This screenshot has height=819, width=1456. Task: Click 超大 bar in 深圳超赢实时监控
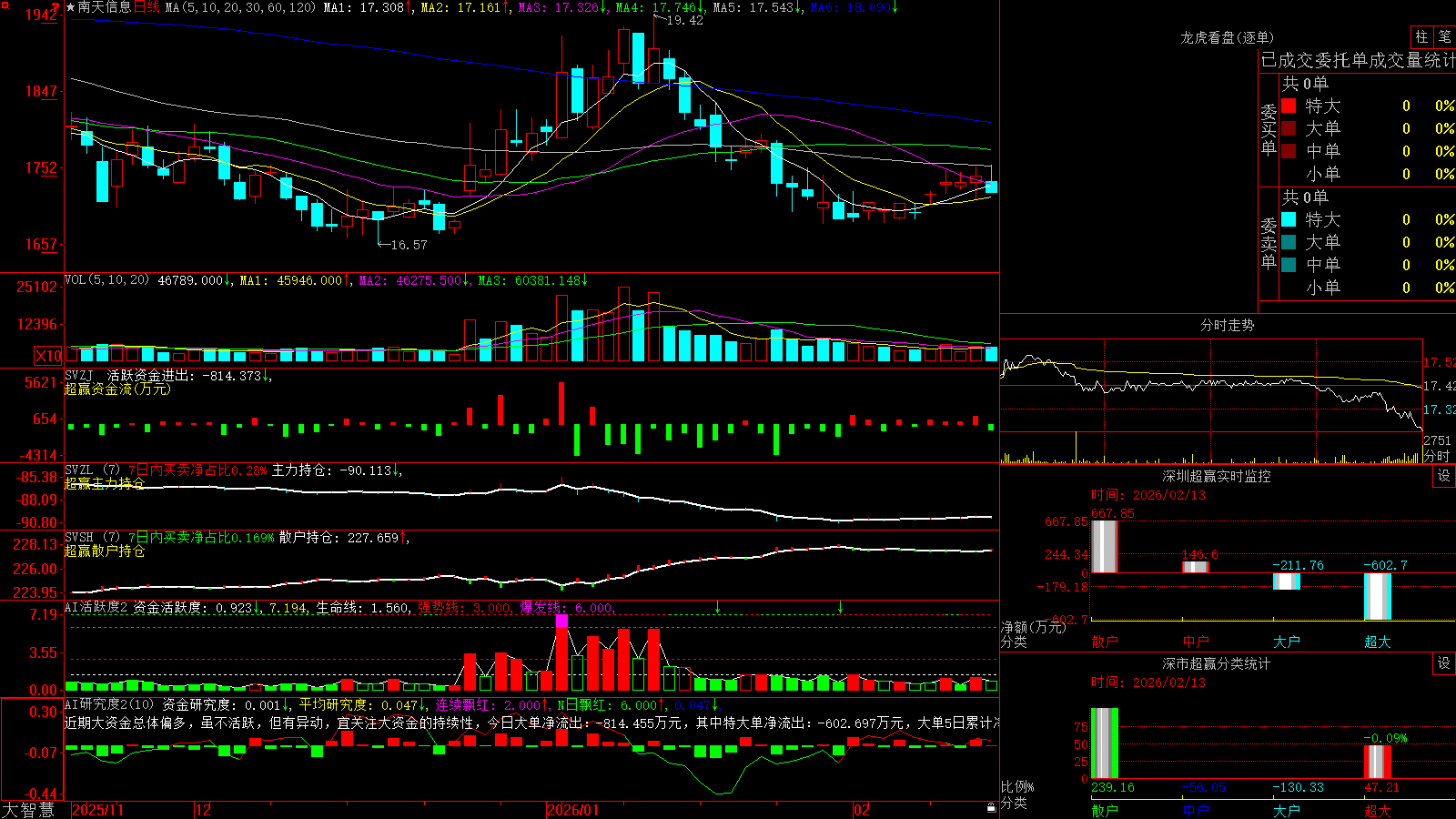pos(1378,596)
